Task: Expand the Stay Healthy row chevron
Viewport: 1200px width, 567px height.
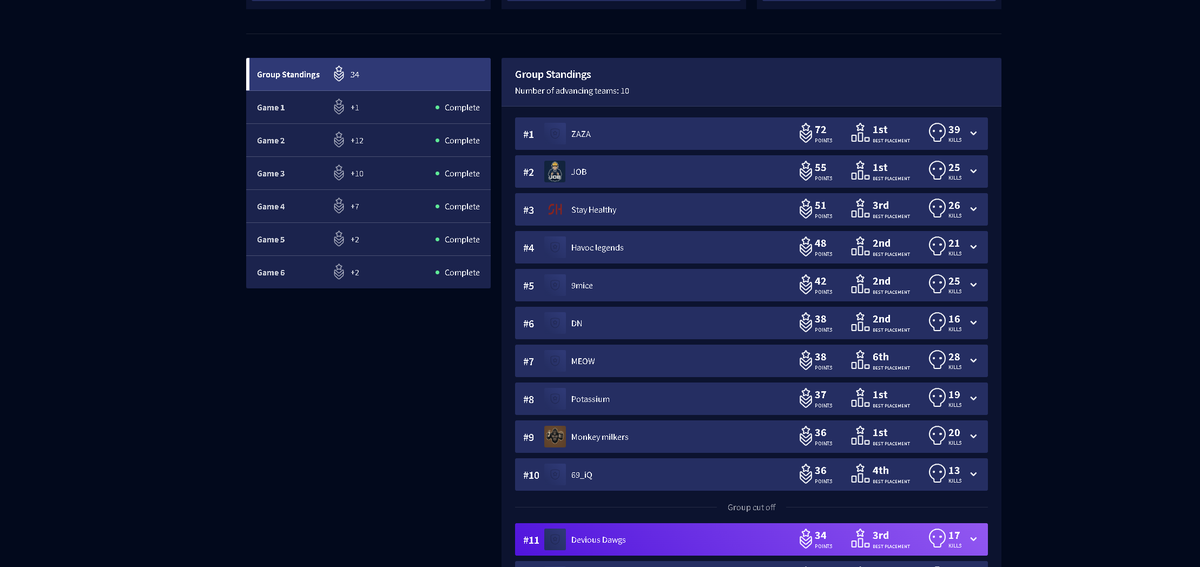Action: [973, 210]
